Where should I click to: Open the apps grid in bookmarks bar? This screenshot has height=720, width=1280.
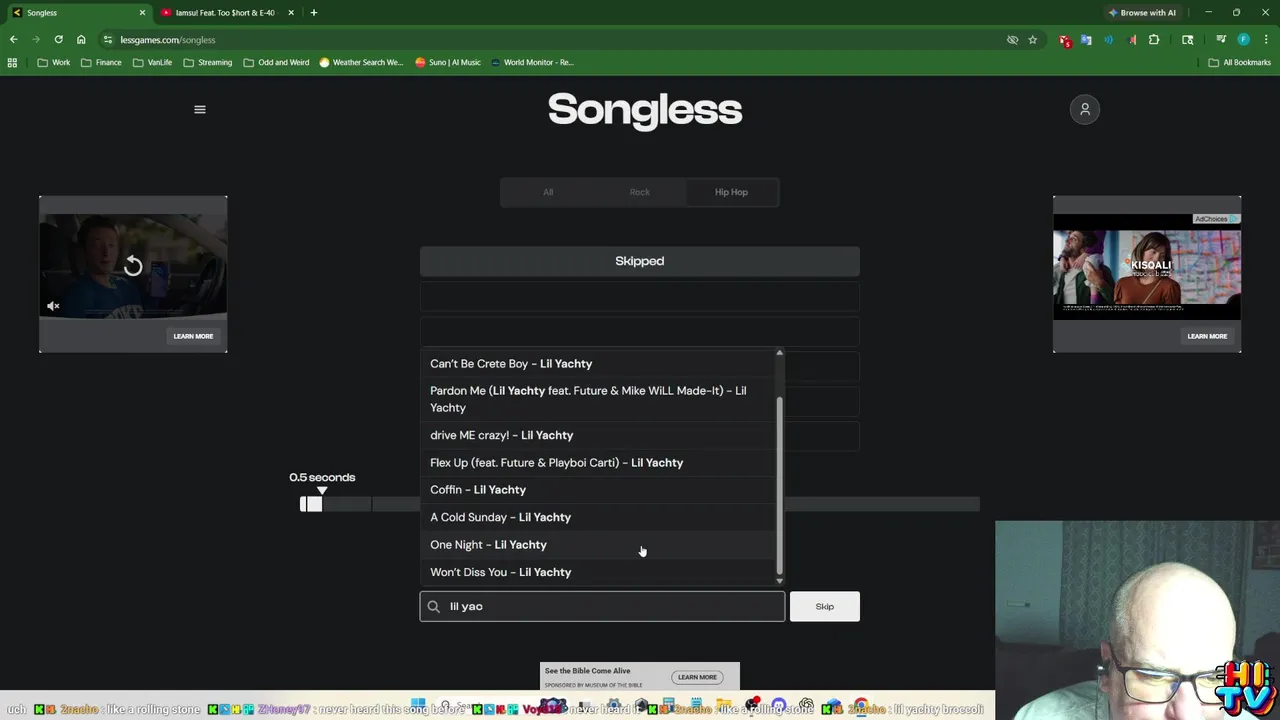pyautogui.click(x=12, y=62)
